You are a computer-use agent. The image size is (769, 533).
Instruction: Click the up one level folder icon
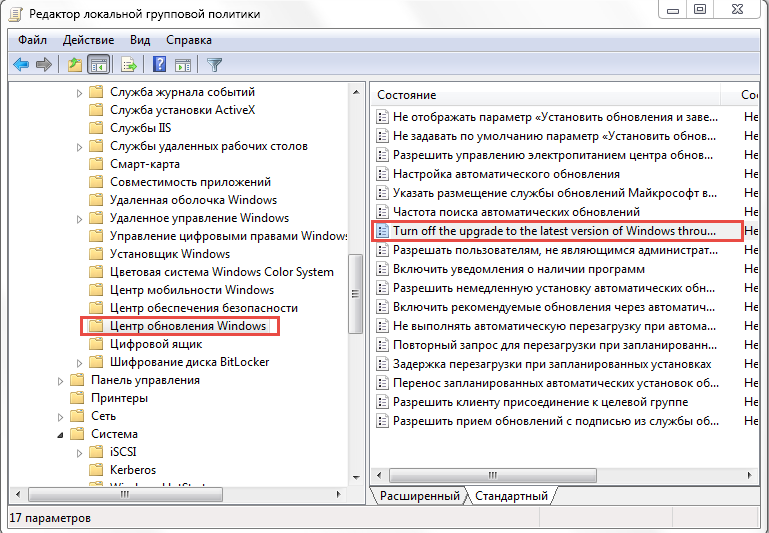coord(75,64)
